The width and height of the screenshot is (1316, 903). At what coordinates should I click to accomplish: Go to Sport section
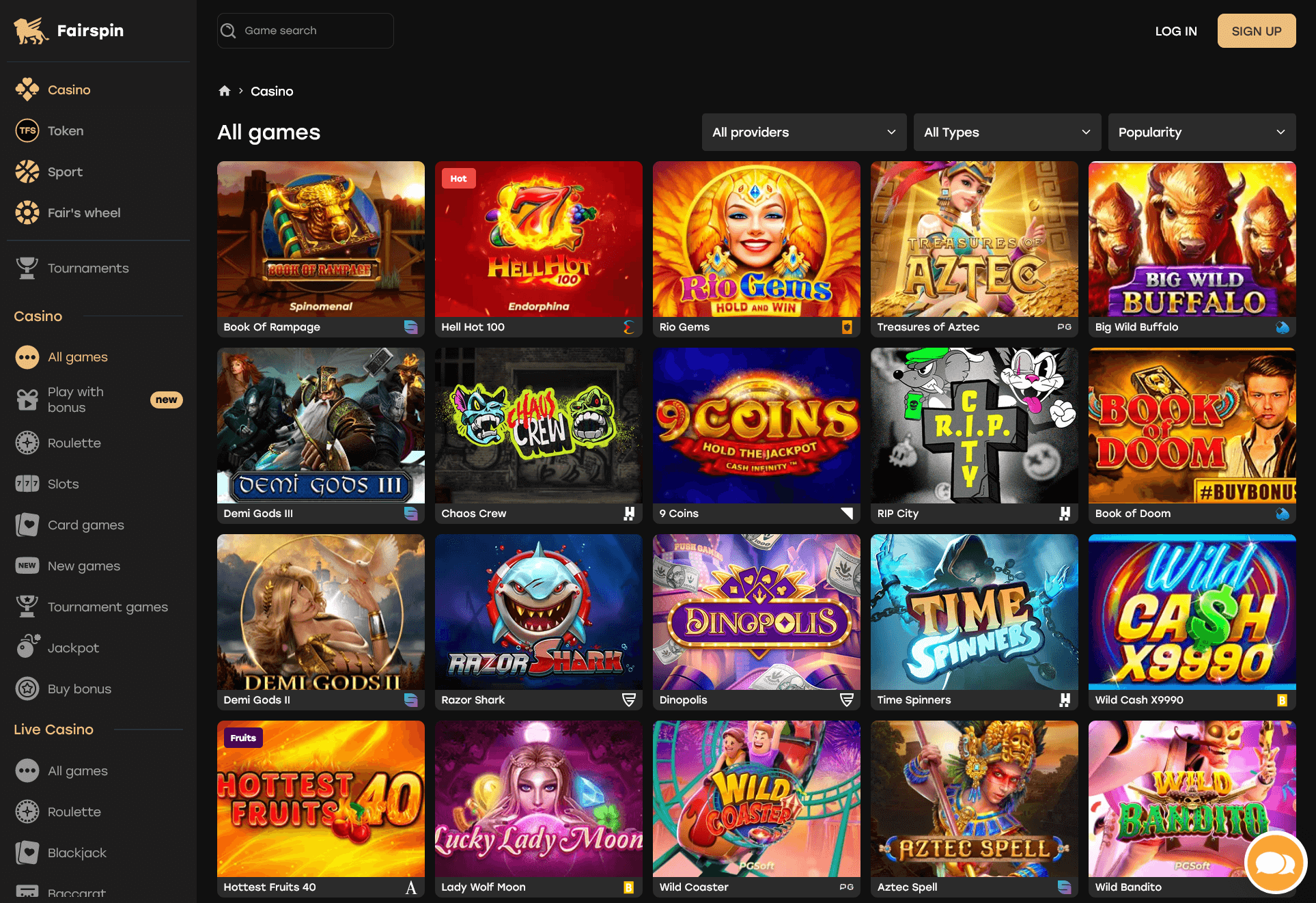coord(65,171)
